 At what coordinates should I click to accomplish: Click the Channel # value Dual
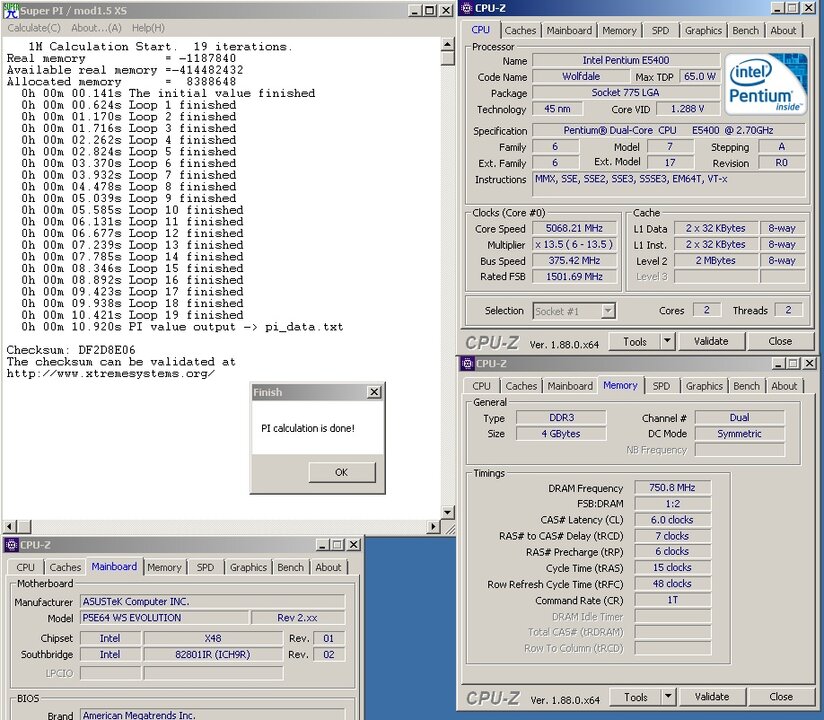pos(739,418)
